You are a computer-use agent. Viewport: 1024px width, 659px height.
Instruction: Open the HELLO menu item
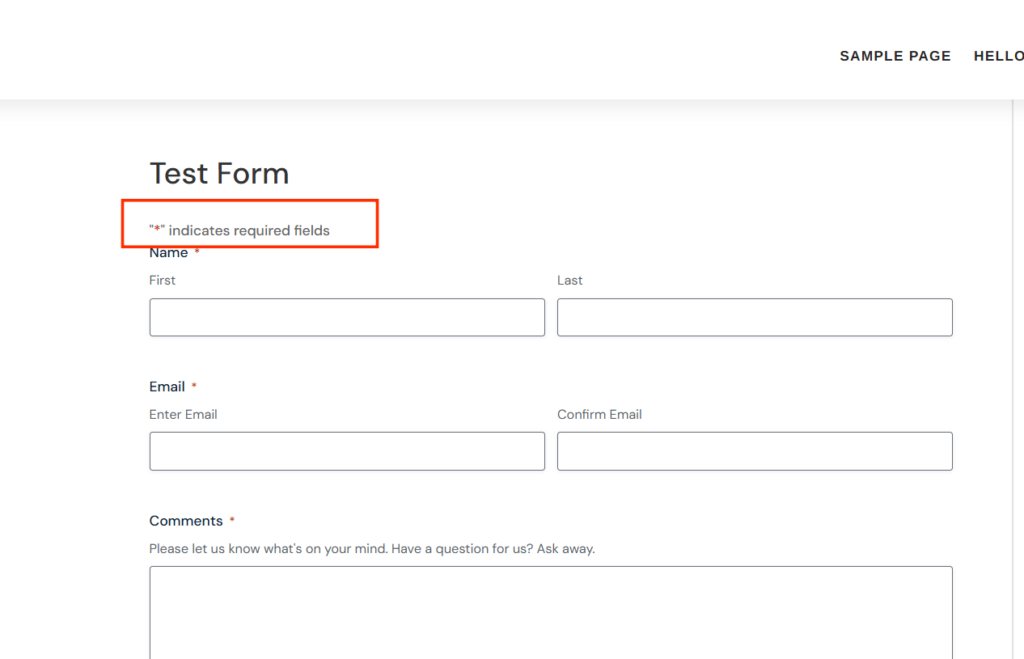click(x=998, y=56)
